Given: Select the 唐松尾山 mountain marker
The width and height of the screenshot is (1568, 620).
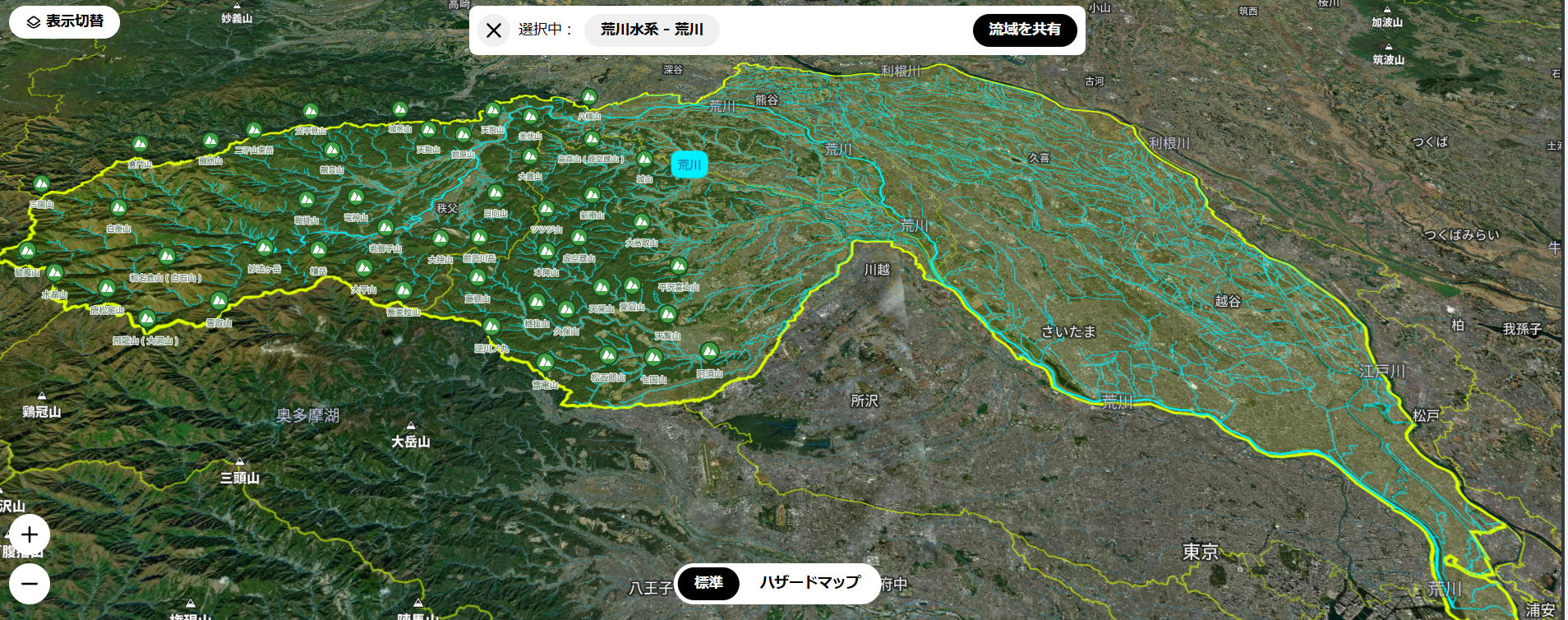Looking at the screenshot, I should (107, 289).
